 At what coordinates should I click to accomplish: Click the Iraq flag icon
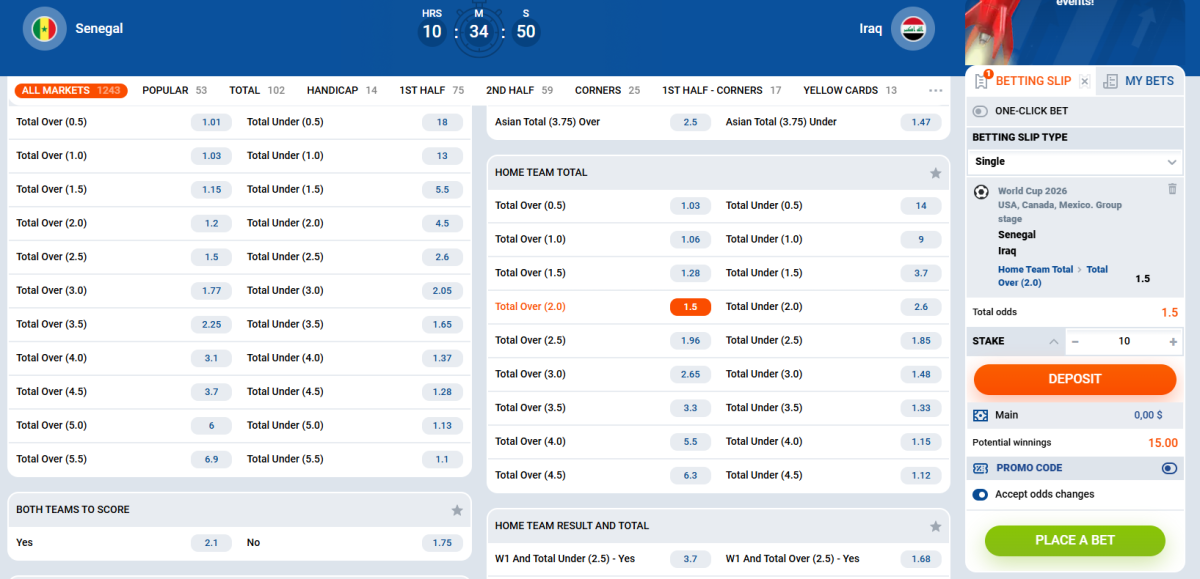[x=912, y=29]
